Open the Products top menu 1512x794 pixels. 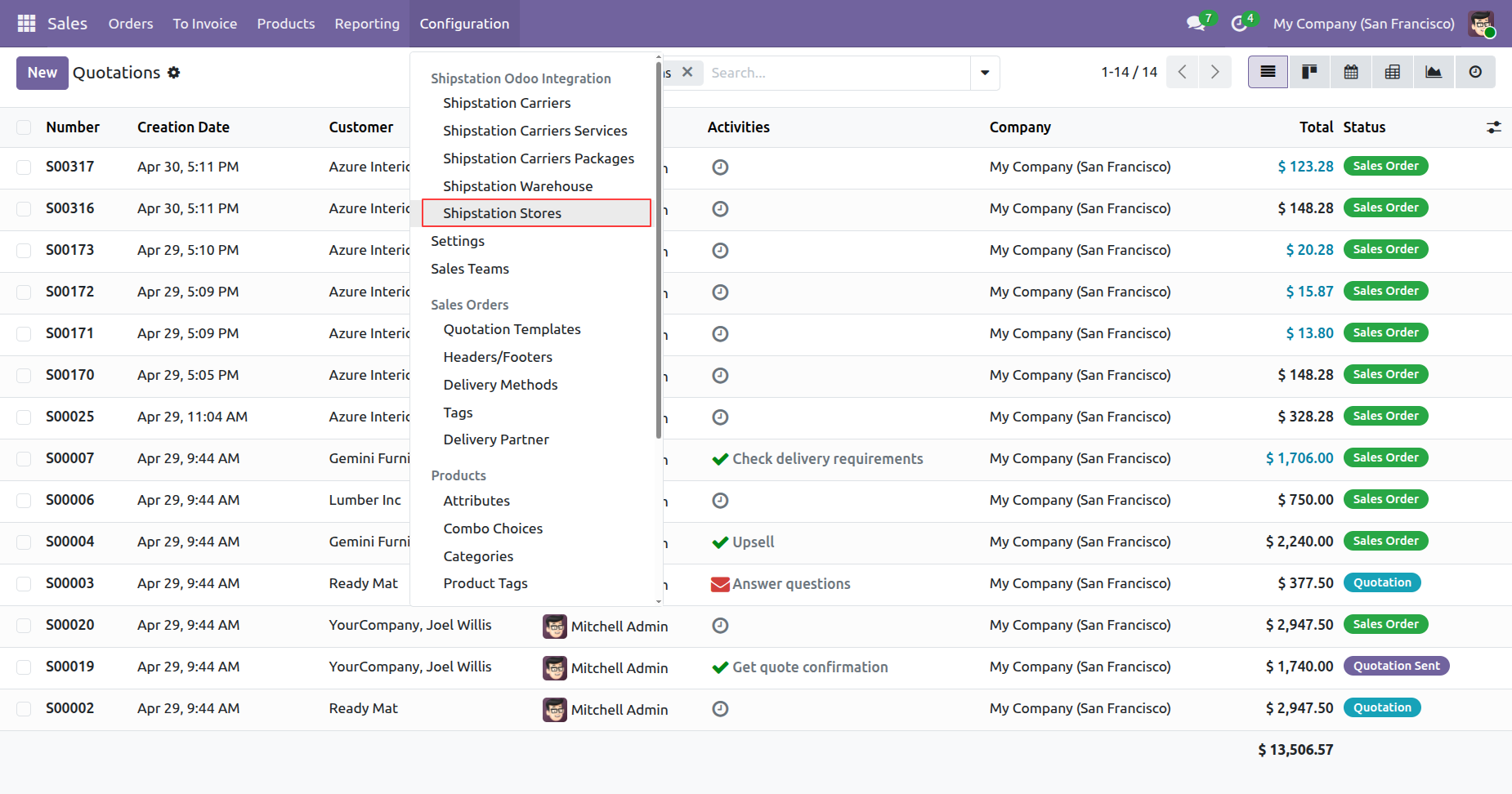[x=286, y=24]
